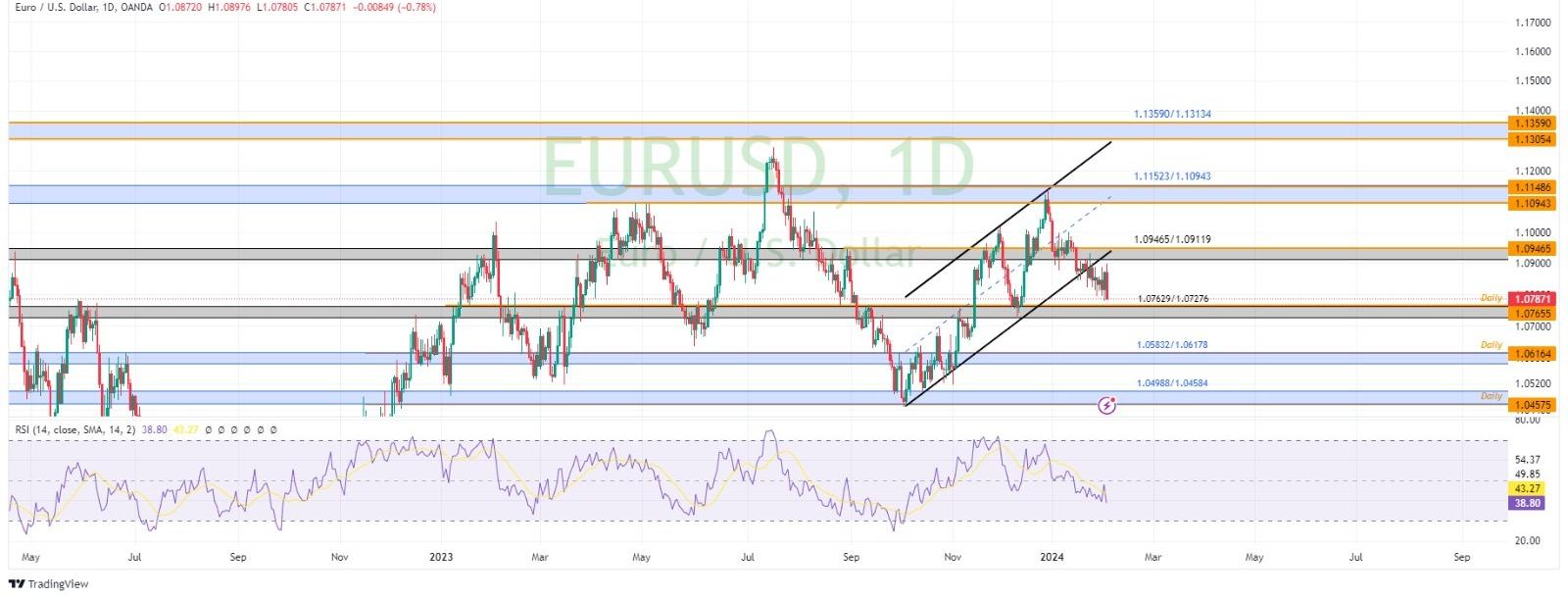Image resolution: width=1568 pixels, height=599 pixels.
Task: Click the RSI indicator legend name
Action: click(73, 429)
